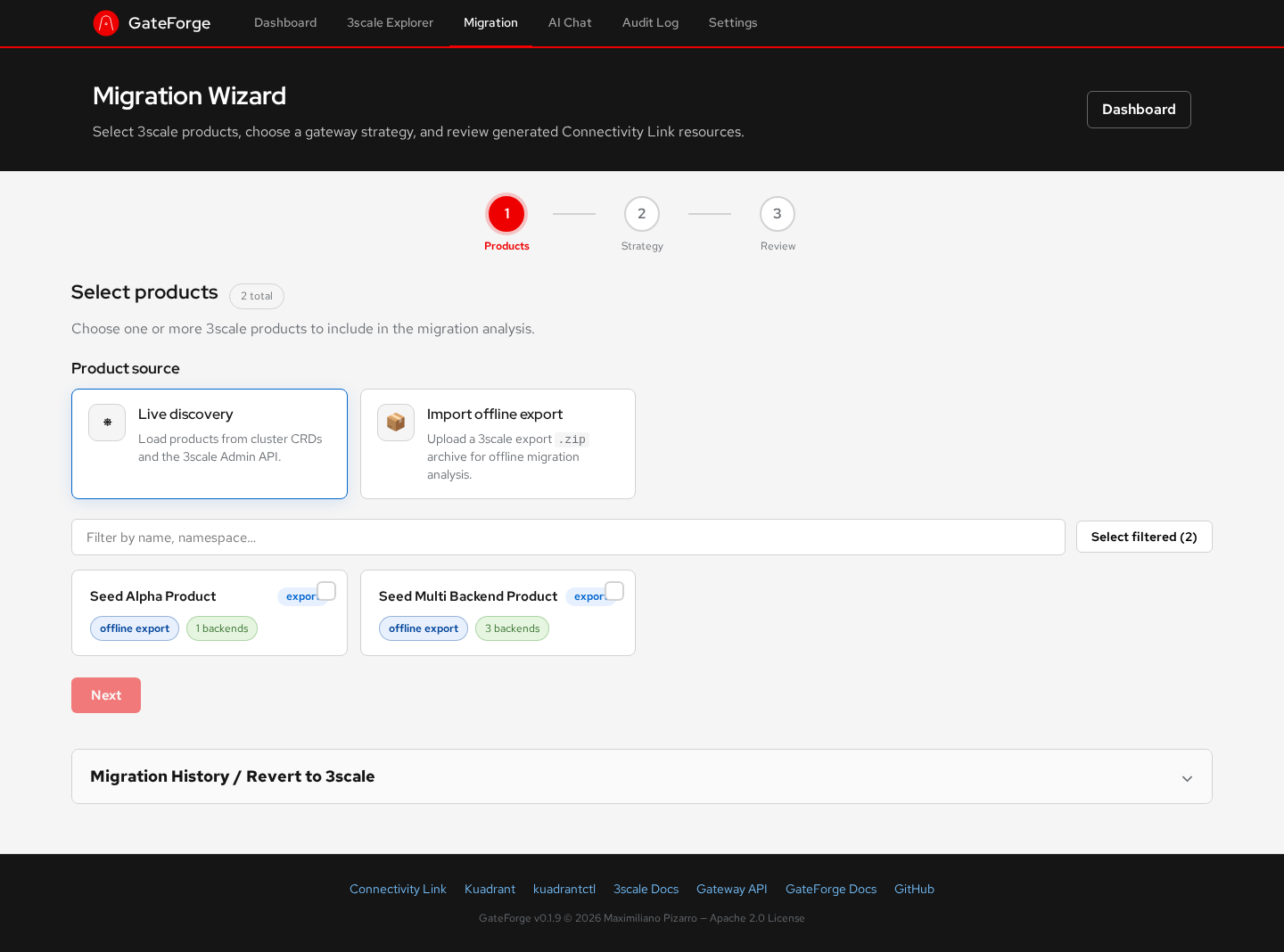The image size is (1284, 952).
Task: Expand the Migration History / Revert to 3scale chevron
Action: click(1187, 778)
